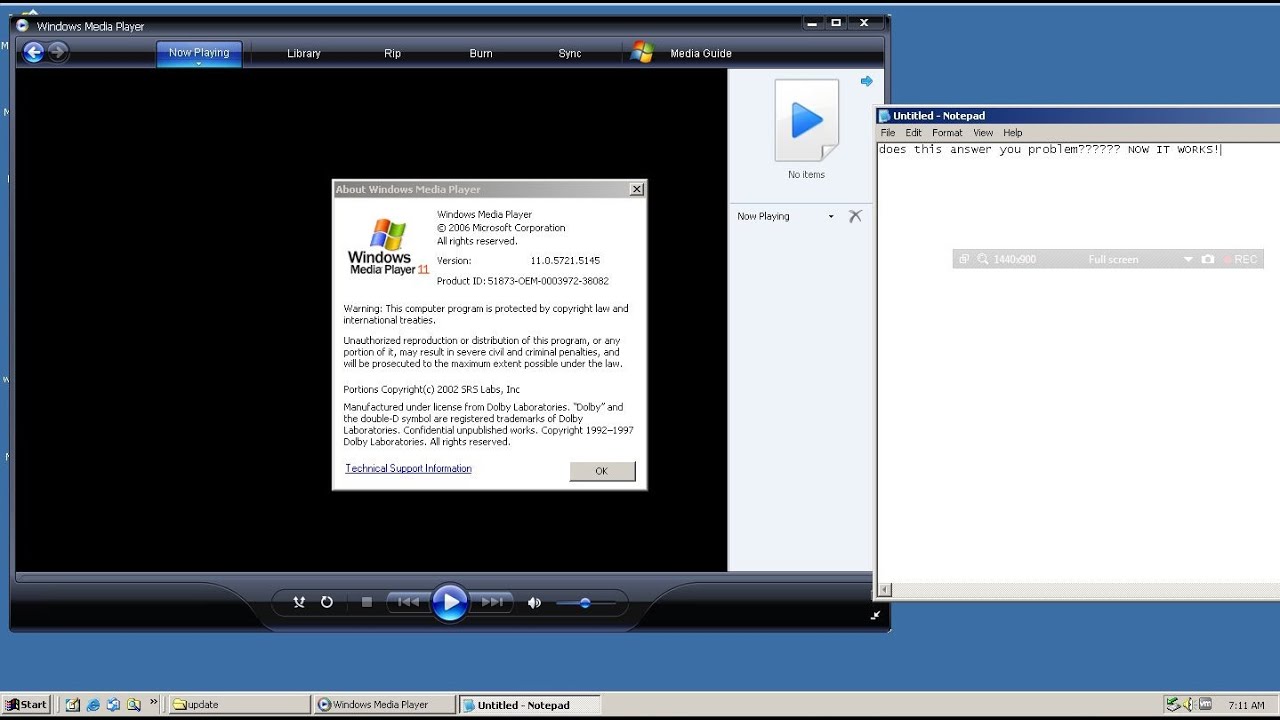Screen dimensions: 1280x720
Task: Switch to Untitled - Notepad taskbar button
Action: pyautogui.click(x=529, y=704)
